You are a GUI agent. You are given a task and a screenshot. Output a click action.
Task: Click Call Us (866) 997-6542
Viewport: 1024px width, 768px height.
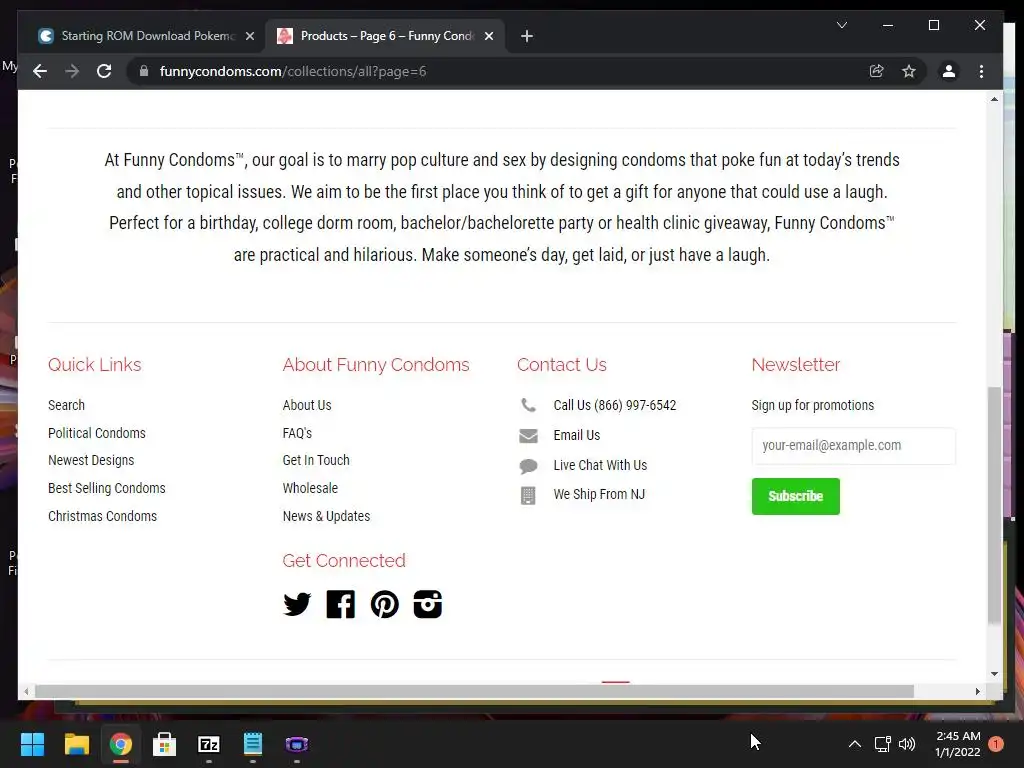(615, 405)
